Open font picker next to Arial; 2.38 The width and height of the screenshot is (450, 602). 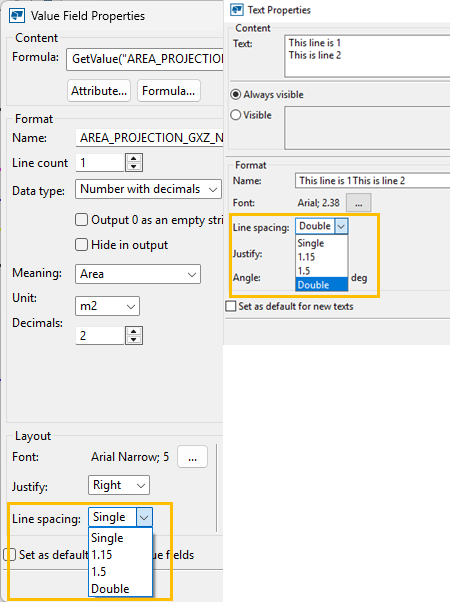pos(359,203)
